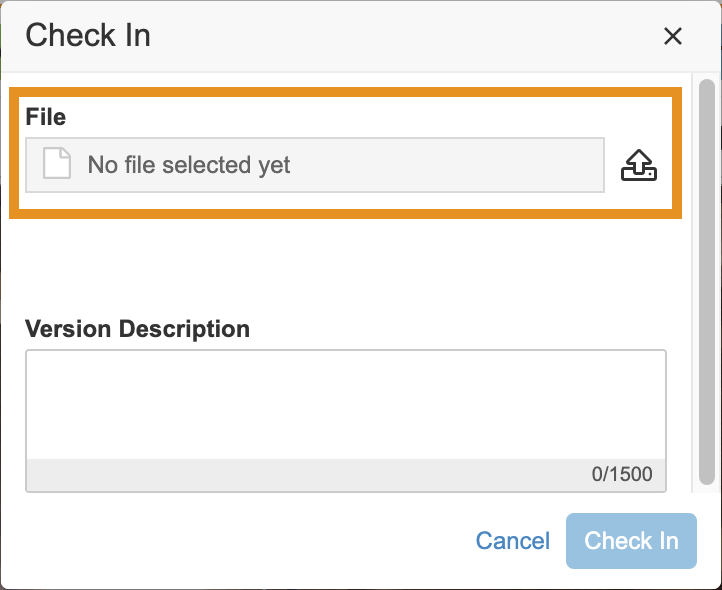Image resolution: width=722 pixels, height=590 pixels.
Task: Click the bold 'File' label
Action: [x=46, y=117]
